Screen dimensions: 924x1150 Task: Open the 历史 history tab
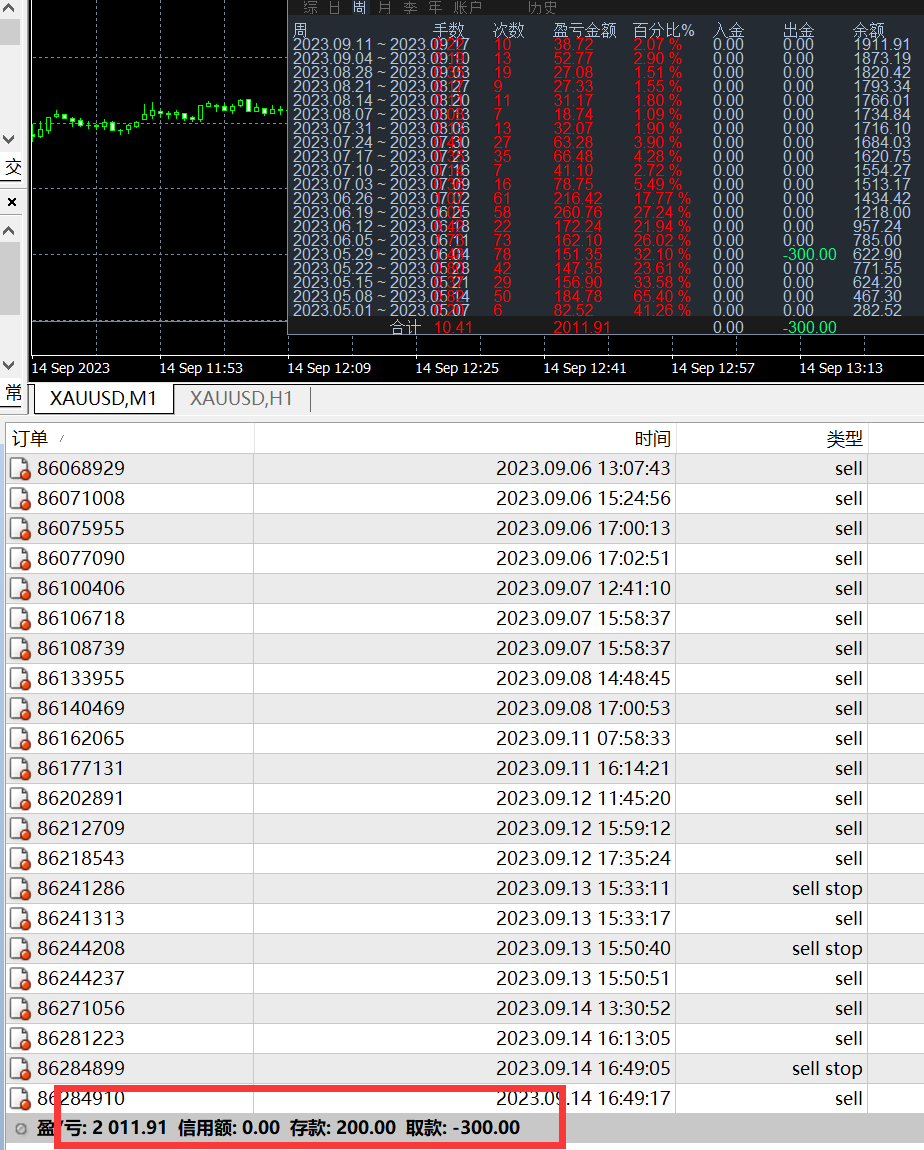542,7
